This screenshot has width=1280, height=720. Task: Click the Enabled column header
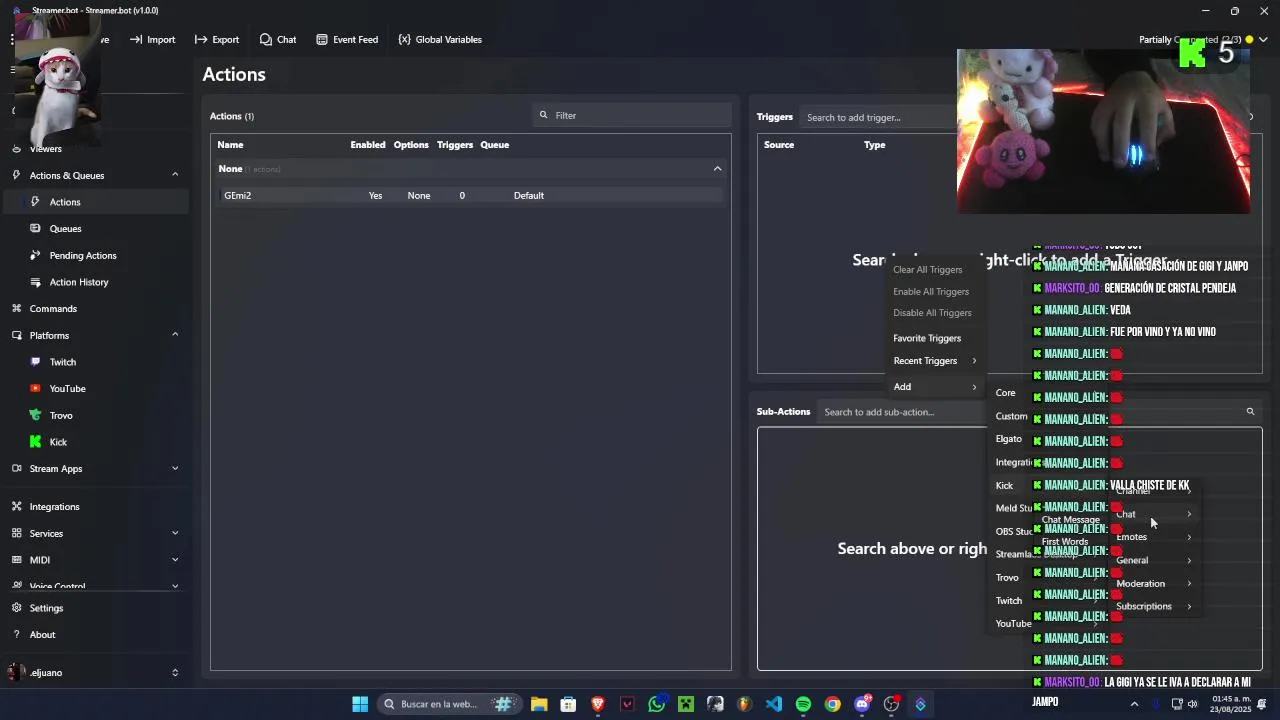(x=367, y=145)
